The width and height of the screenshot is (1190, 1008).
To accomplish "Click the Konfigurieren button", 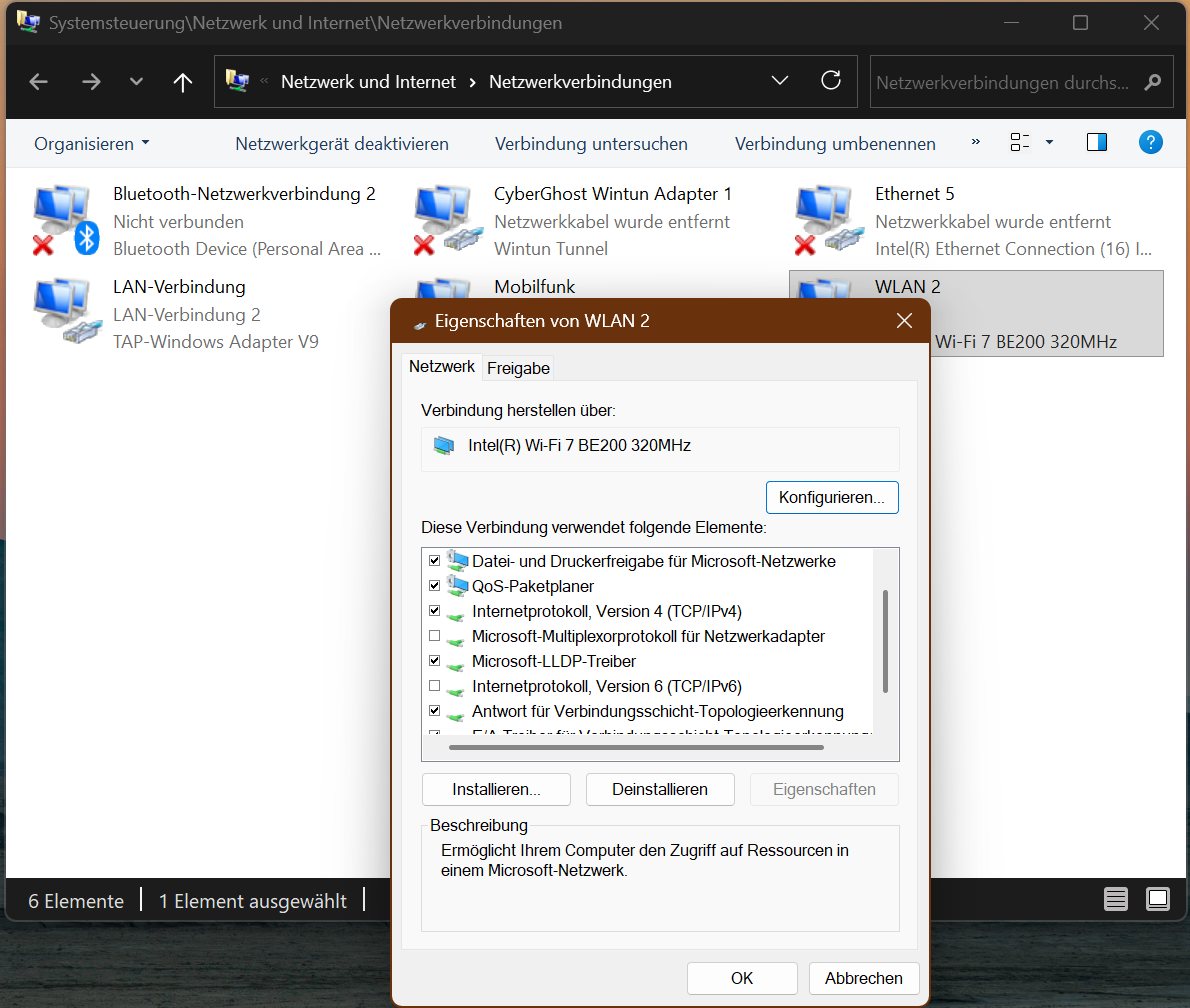I will click(832, 497).
